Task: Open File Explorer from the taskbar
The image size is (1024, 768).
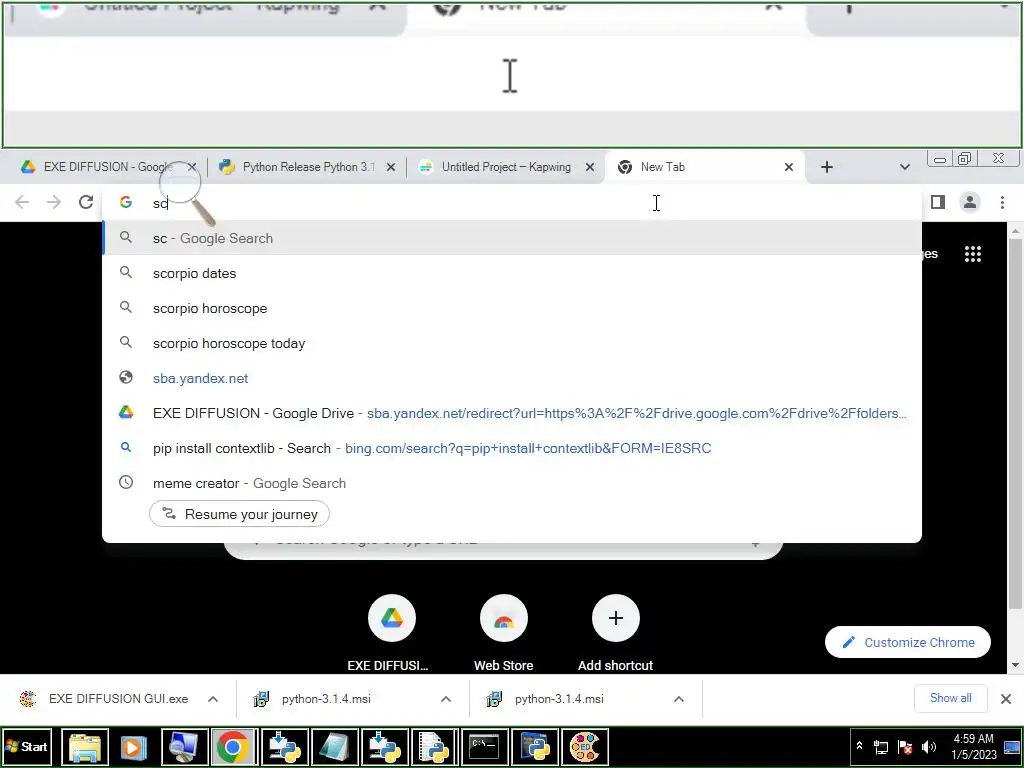Action: 85,746
